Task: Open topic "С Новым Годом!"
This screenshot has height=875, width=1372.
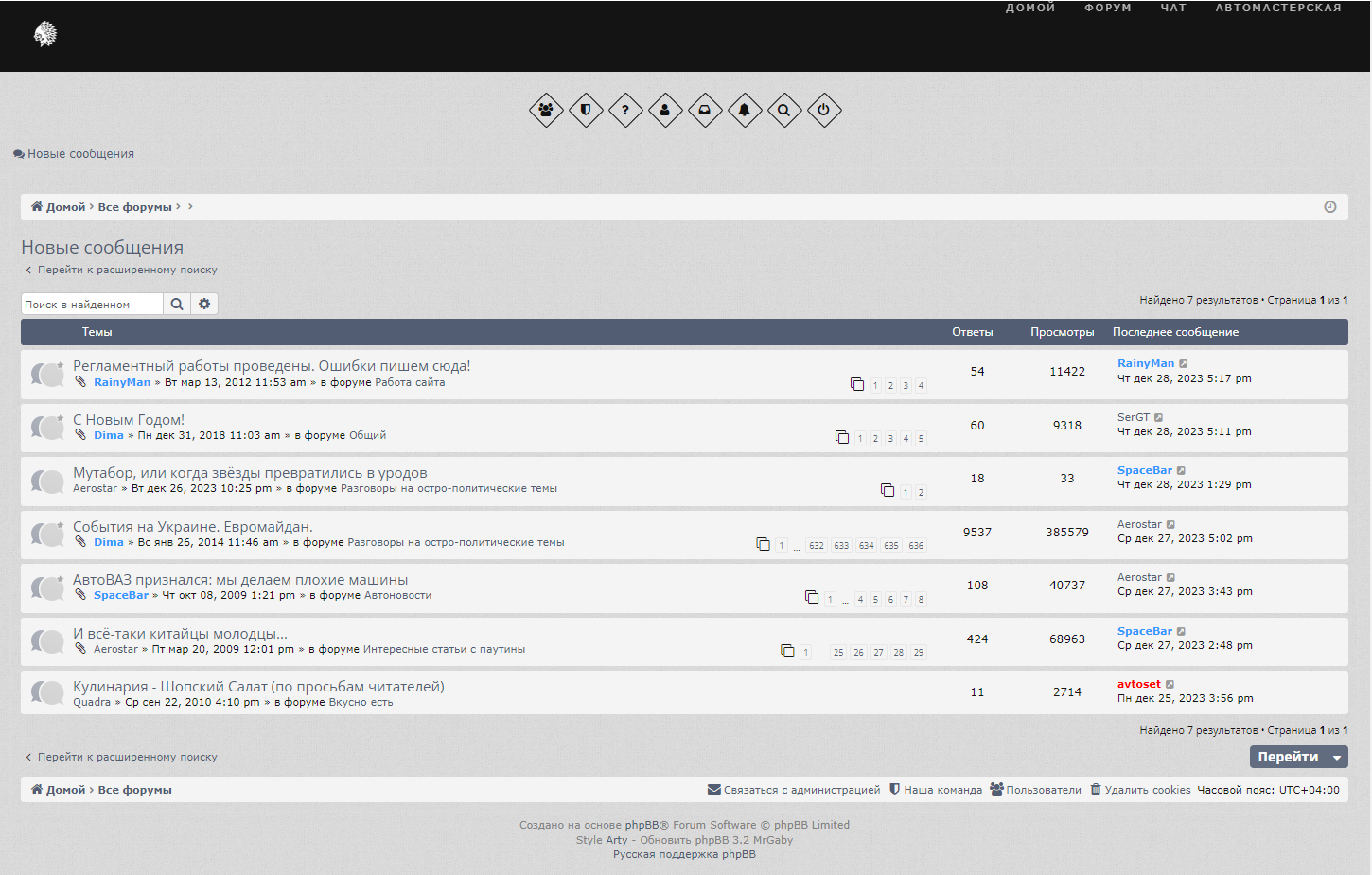Action: 129,420
